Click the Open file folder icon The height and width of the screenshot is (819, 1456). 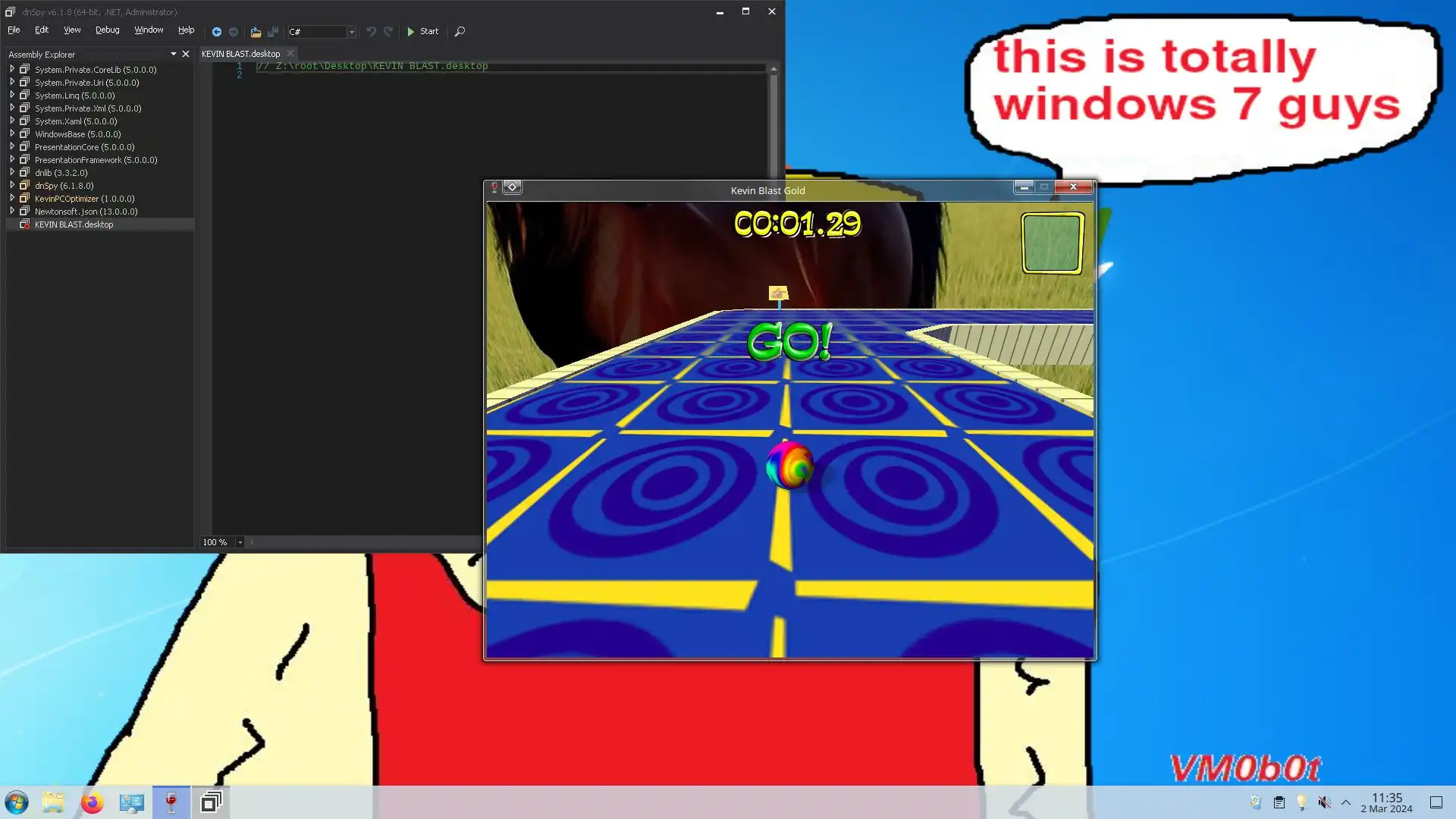coord(256,32)
